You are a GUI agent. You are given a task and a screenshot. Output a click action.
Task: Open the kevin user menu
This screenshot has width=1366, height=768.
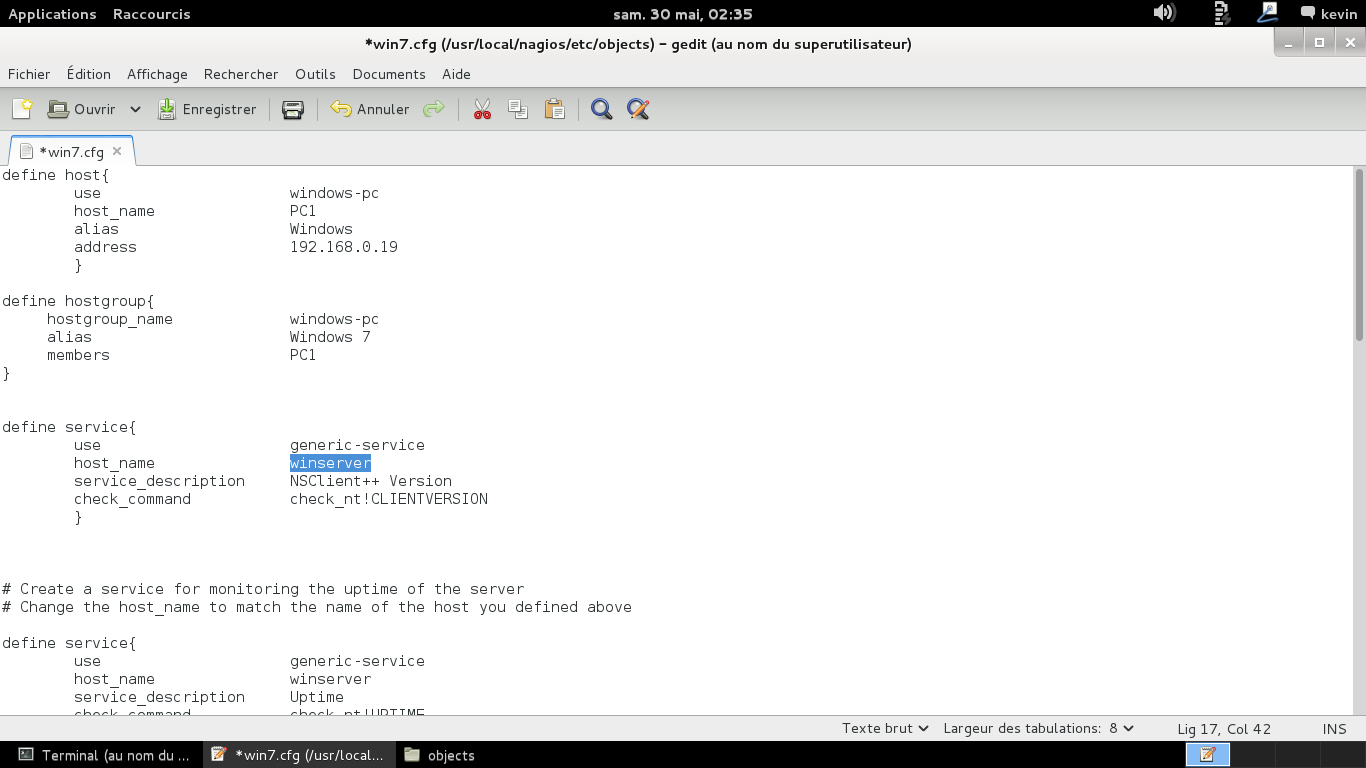click(1328, 14)
